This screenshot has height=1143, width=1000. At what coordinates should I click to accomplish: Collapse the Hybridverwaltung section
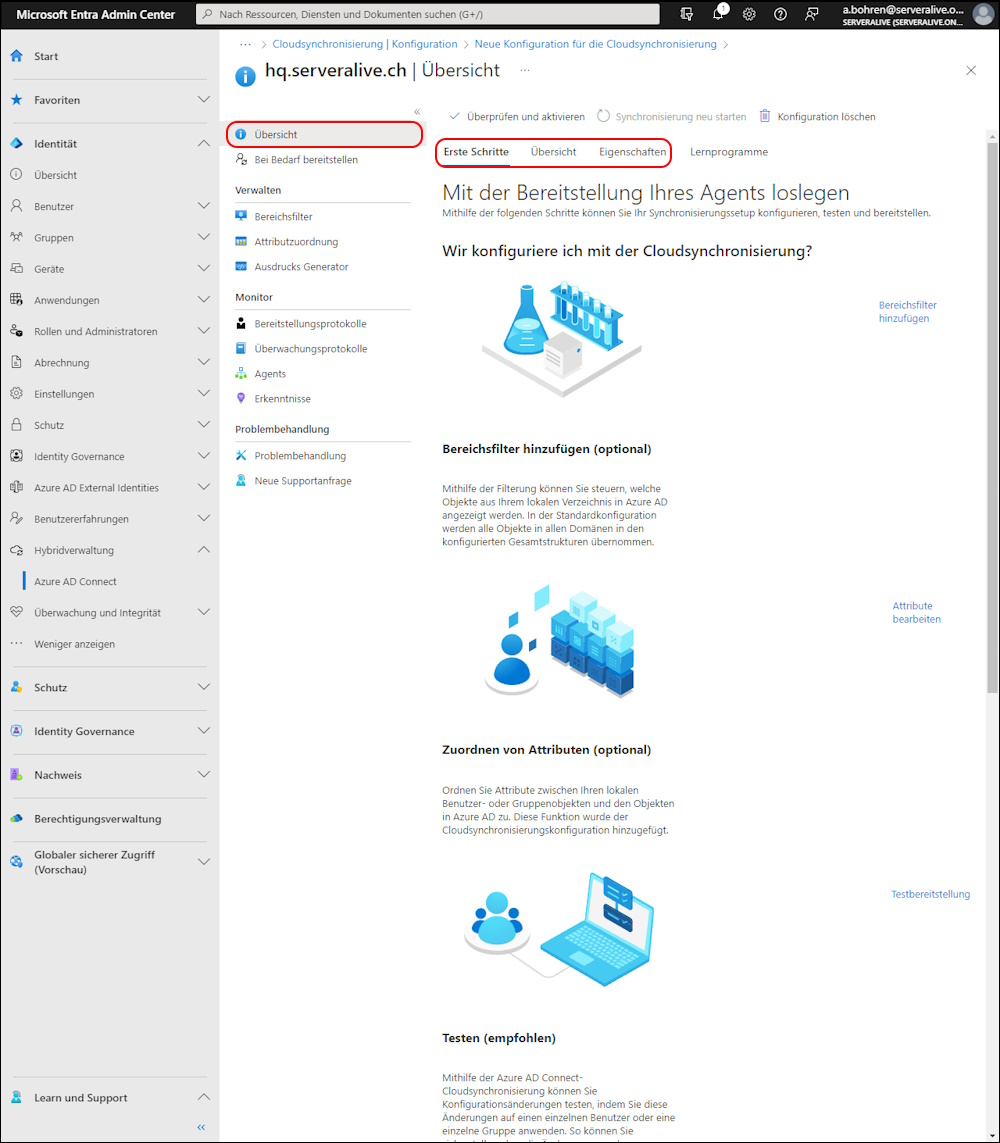tap(204, 550)
